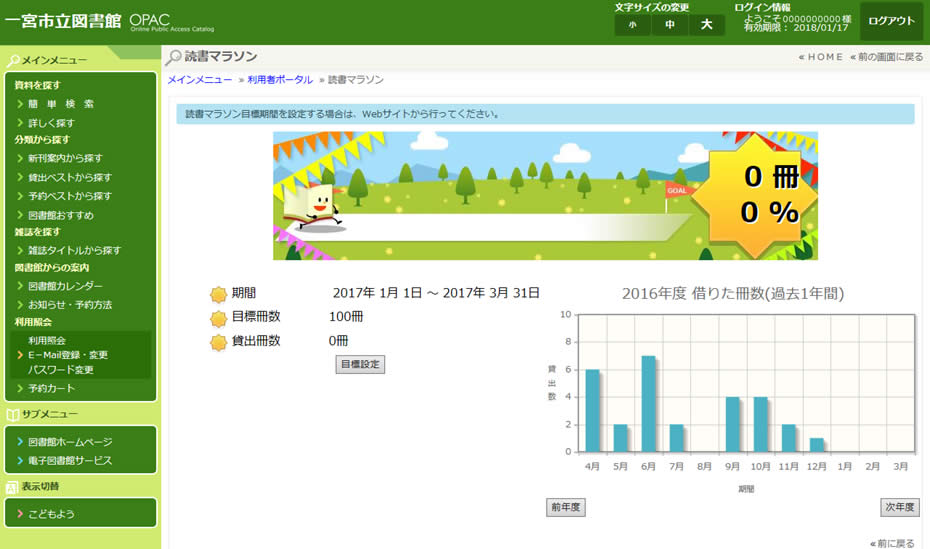Click the メインメニュー breadcrumb link
This screenshot has height=549, width=930.
200,79
